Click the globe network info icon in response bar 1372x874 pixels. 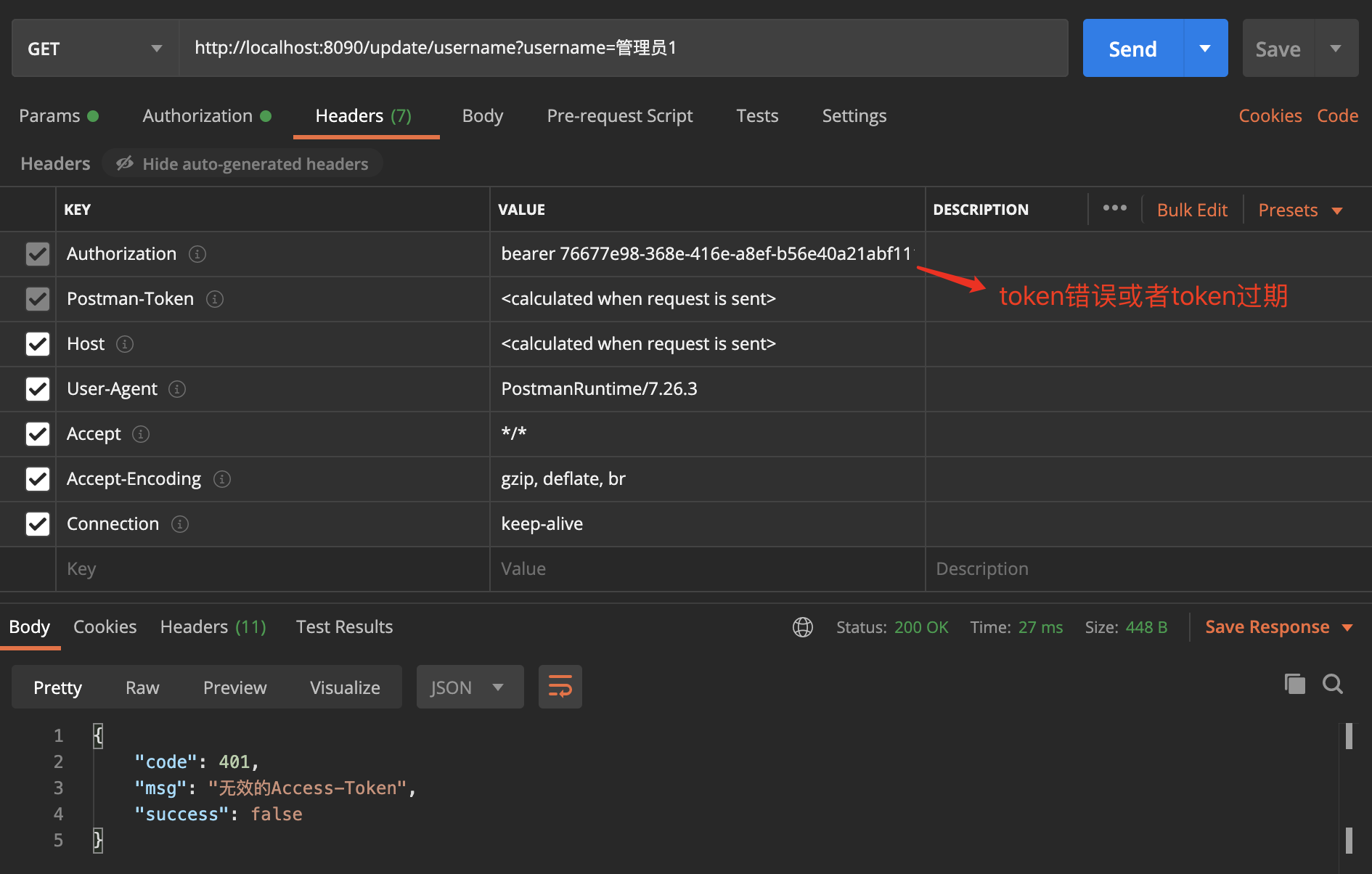802,626
